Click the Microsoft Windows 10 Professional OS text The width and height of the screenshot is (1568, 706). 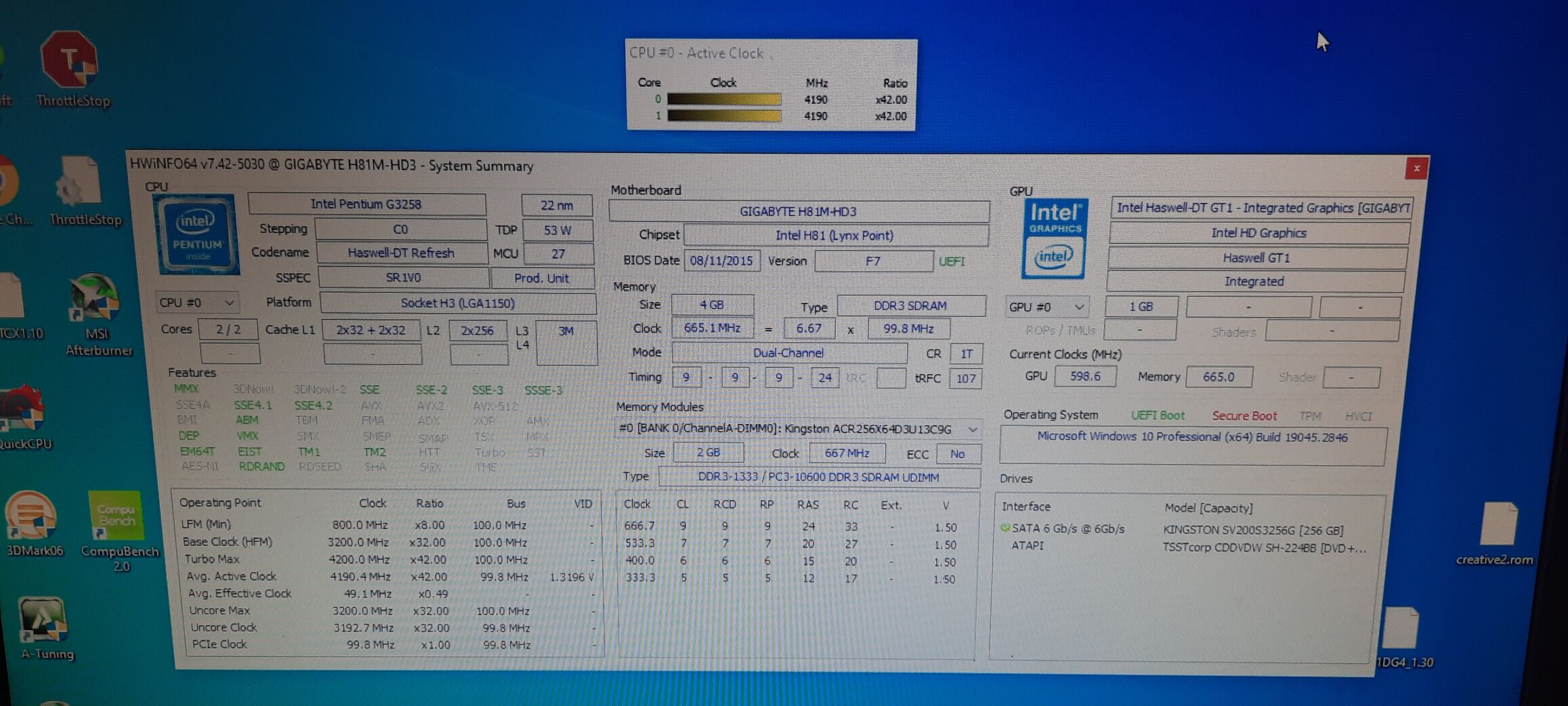(x=1192, y=437)
